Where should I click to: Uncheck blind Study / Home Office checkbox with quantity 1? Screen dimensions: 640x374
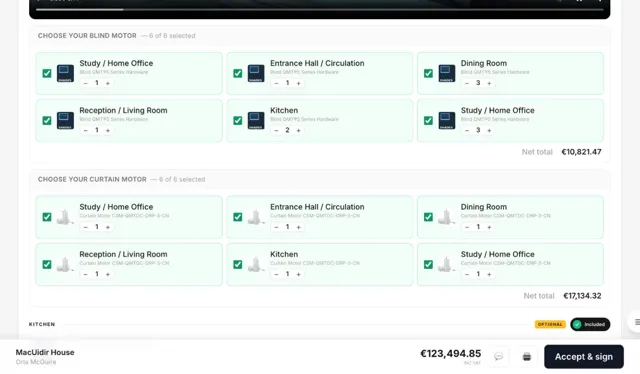pyautogui.click(x=47, y=73)
